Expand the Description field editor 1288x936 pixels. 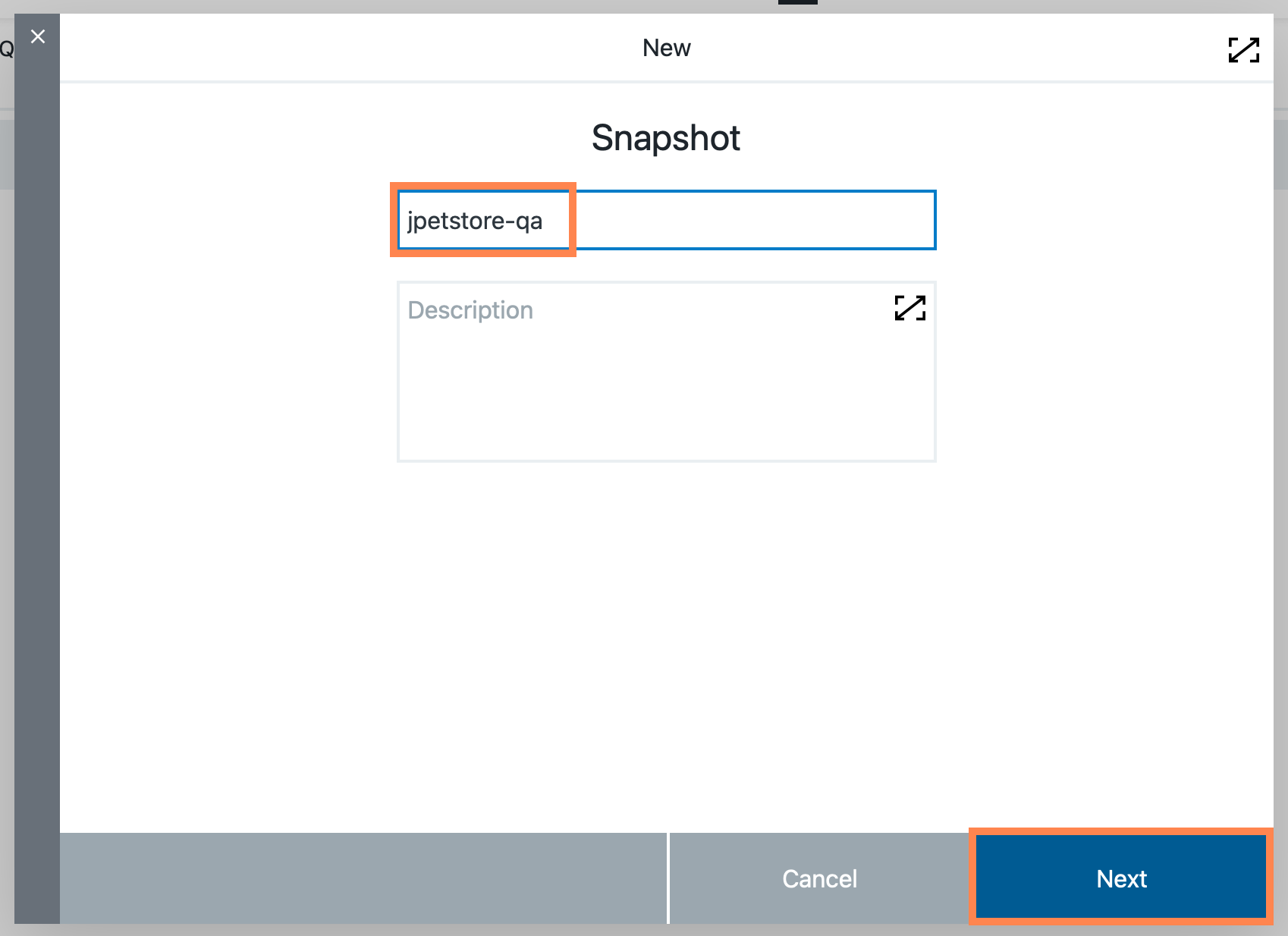tap(910, 308)
